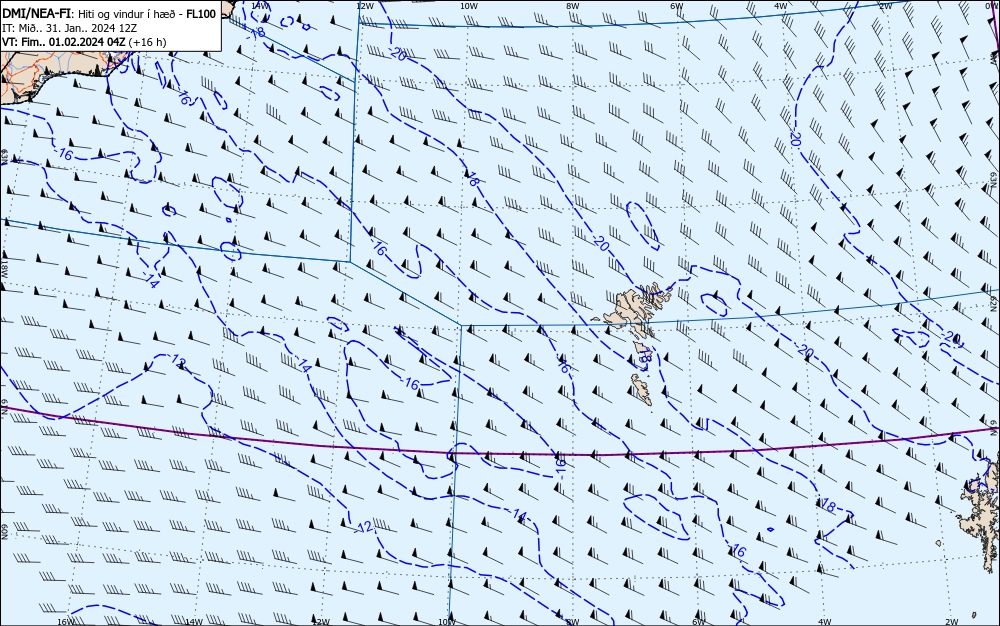Click the "18" contour label nearest the Shetland landmass

click(x=828, y=506)
